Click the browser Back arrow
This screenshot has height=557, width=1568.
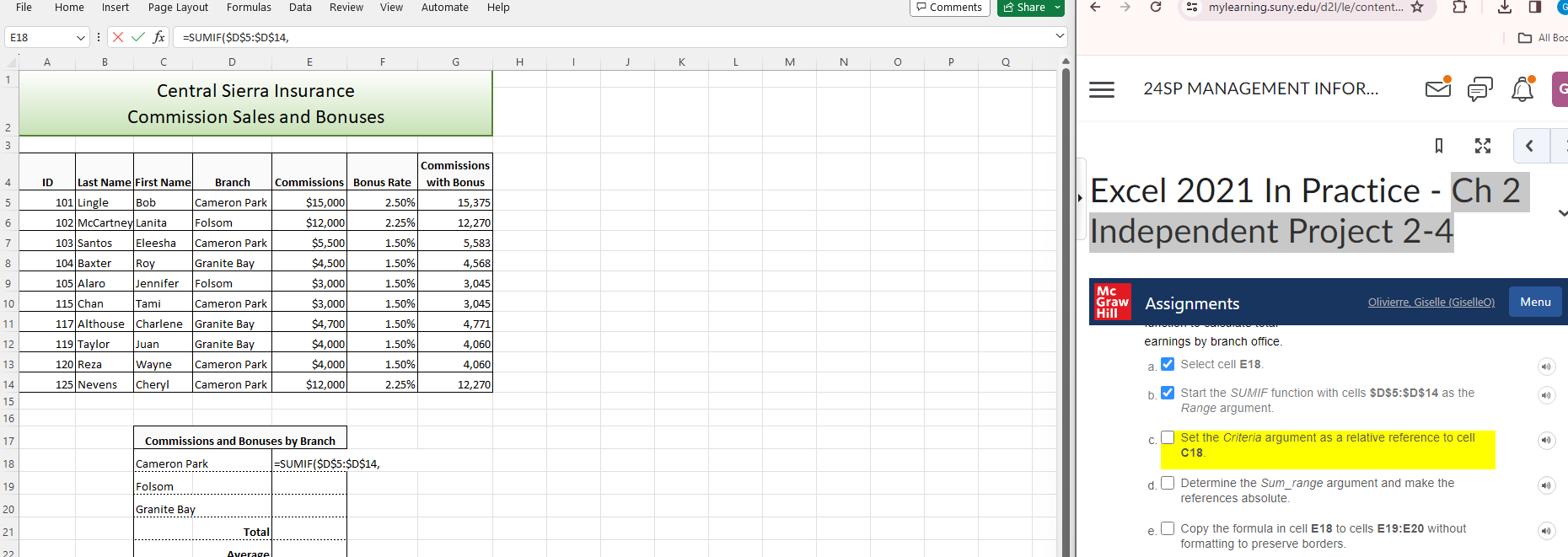click(1095, 7)
